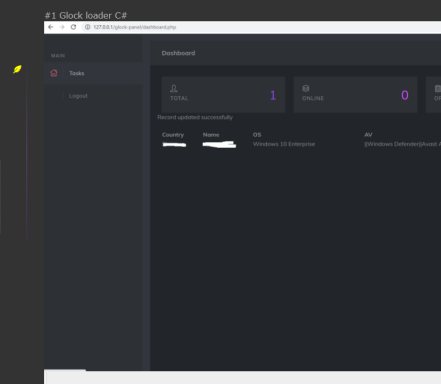The image size is (441, 384).
Task: Sort by the Country column header
Action: (173, 135)
